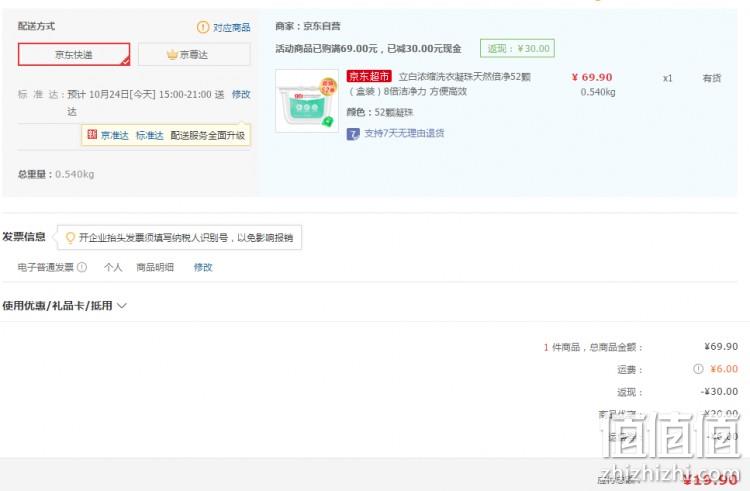Image resolution: width=750 pixels, height=491 pixels.
Task: Click the 返现 -¥30.00 amount
Action: click(x=719, y=392)
